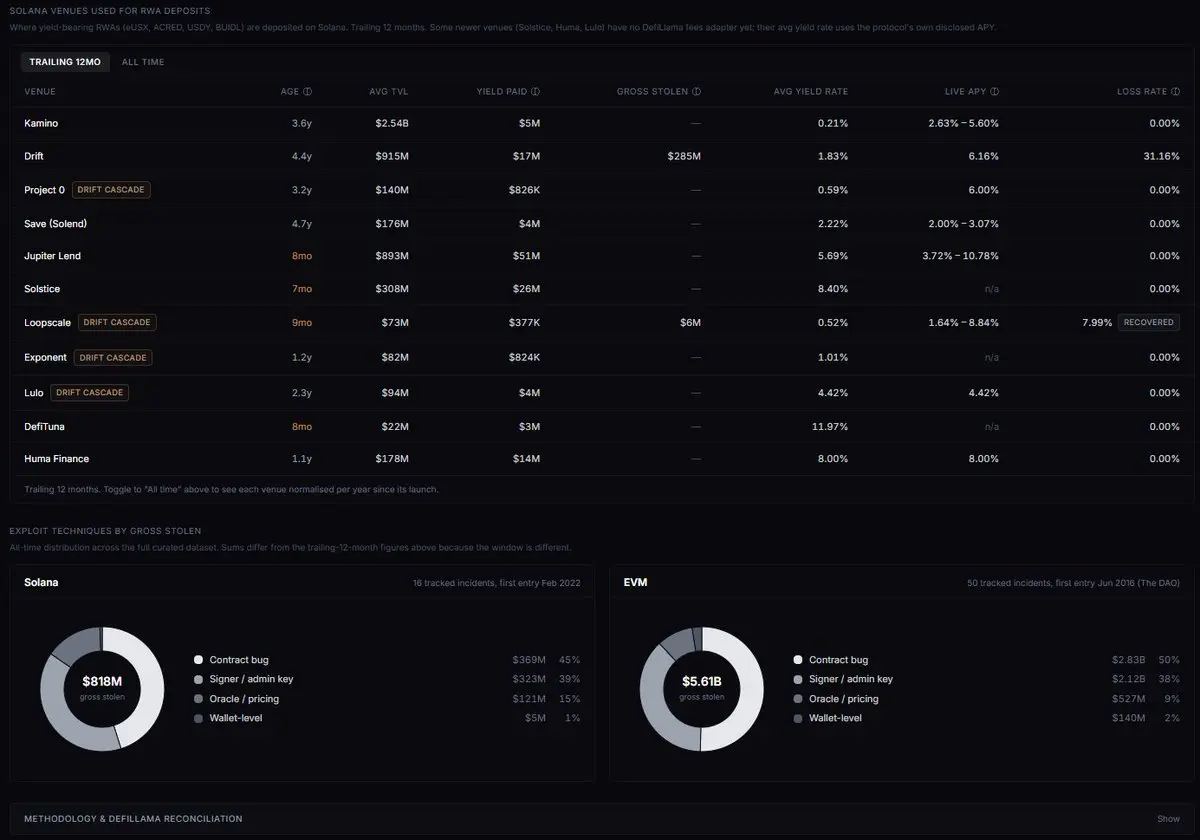Image resolution: width=1200 pixels, height=840 pixels.
Task: Click Solana Contract bug $369M value
Action: (x=529, y=660)
